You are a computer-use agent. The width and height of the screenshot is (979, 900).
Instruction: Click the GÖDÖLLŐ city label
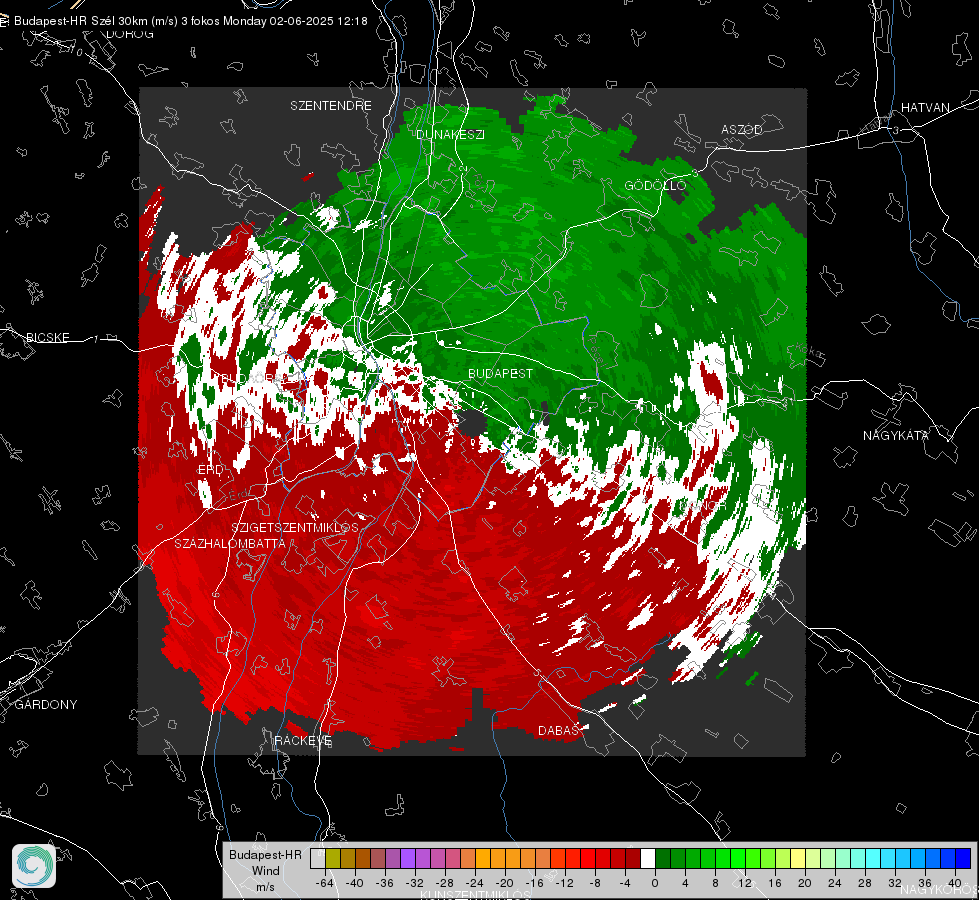pos(655,185)
